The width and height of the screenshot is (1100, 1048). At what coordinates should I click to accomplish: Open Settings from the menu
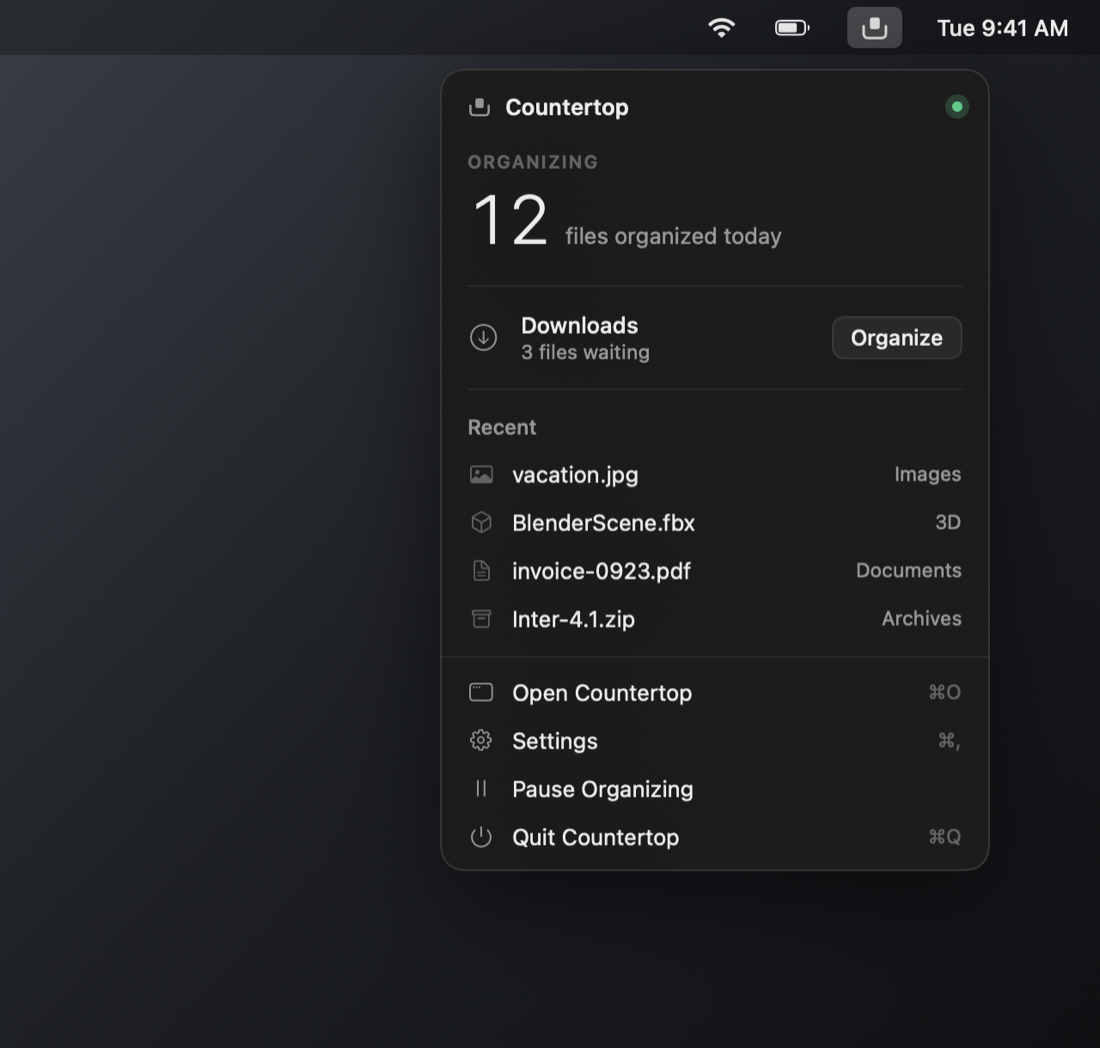point(715,741)
